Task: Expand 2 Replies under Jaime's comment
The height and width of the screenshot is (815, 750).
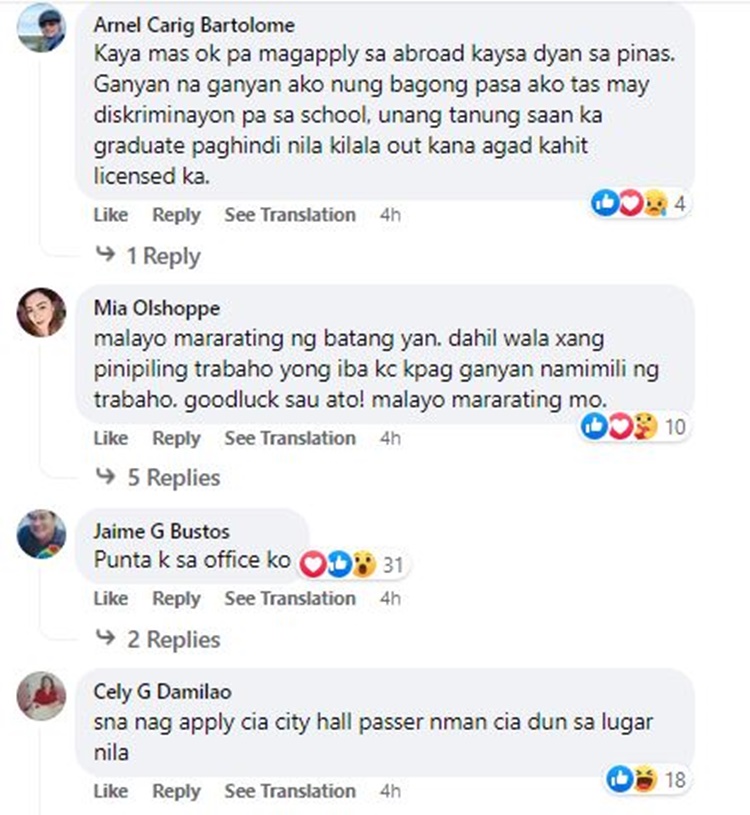Action: click(159, 639)
